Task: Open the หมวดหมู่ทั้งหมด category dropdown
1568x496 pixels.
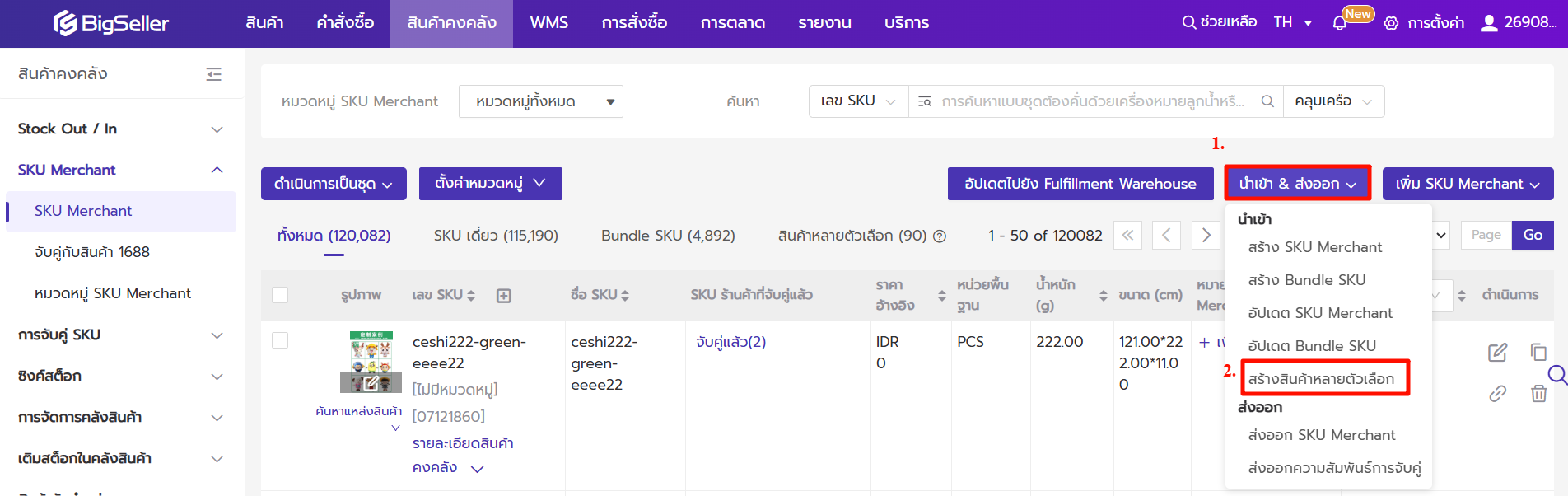Action: [540, 101]
